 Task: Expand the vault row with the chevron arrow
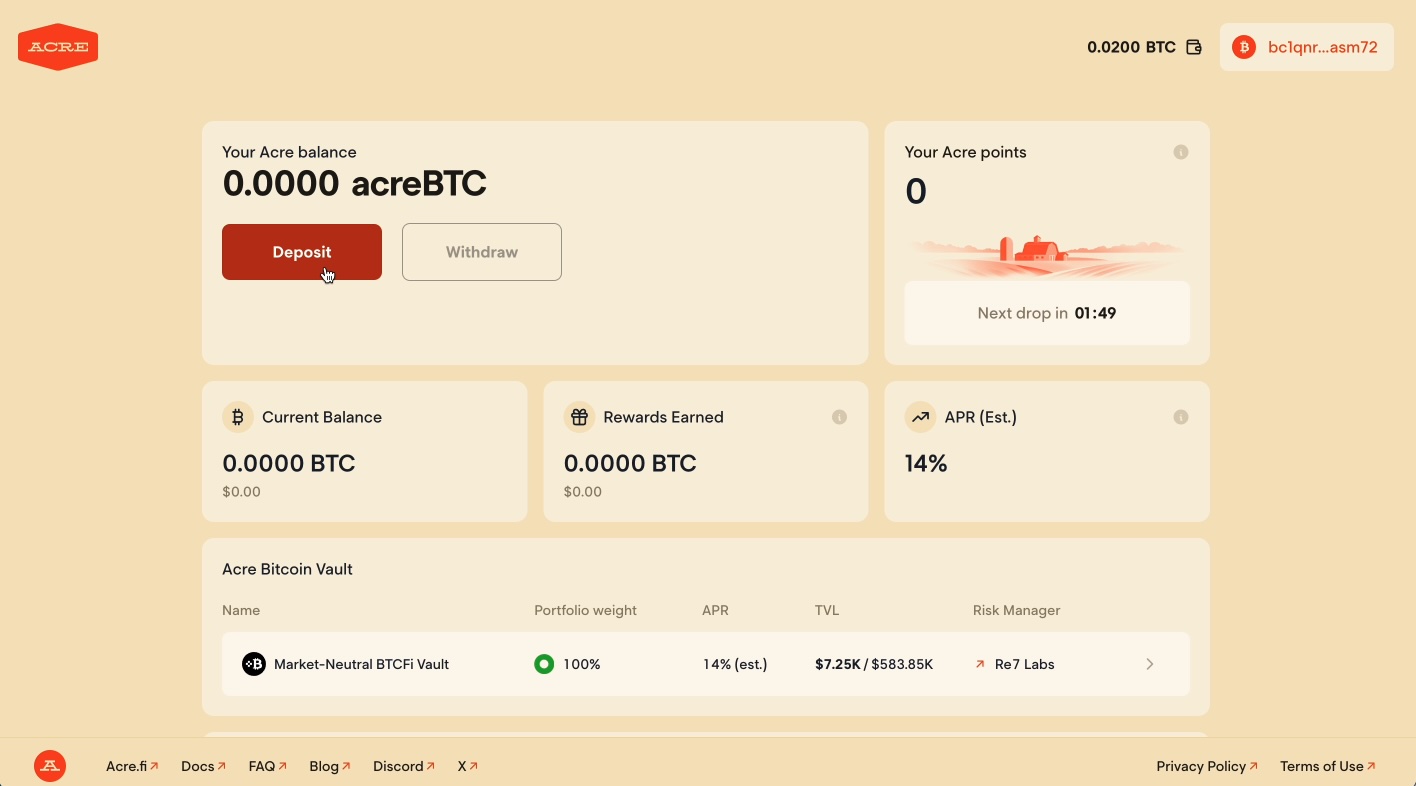point(1150,664)
